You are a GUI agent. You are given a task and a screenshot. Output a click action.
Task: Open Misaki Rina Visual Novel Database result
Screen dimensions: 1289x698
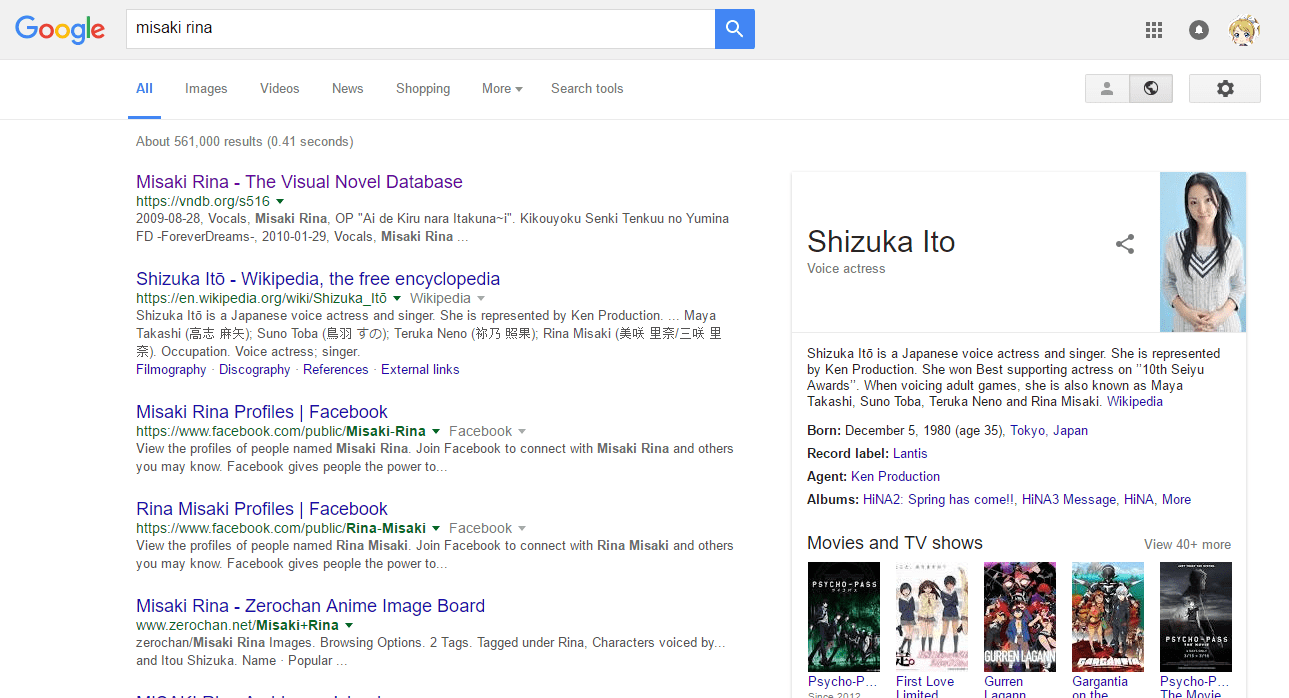299,182
